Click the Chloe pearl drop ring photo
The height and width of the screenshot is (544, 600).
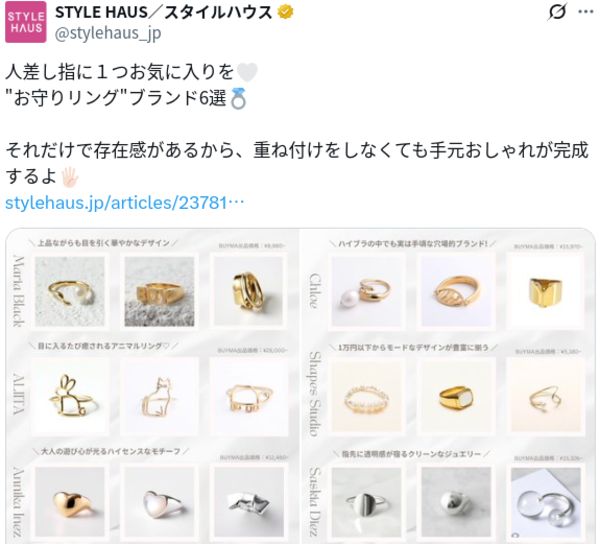pos(367,292)
